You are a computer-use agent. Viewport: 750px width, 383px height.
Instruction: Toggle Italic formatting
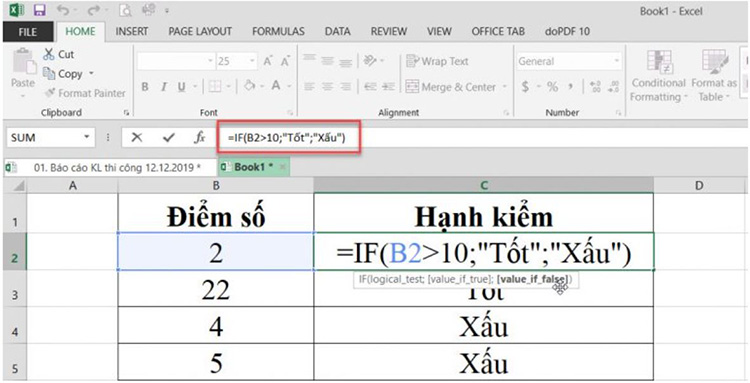point(164,87)
